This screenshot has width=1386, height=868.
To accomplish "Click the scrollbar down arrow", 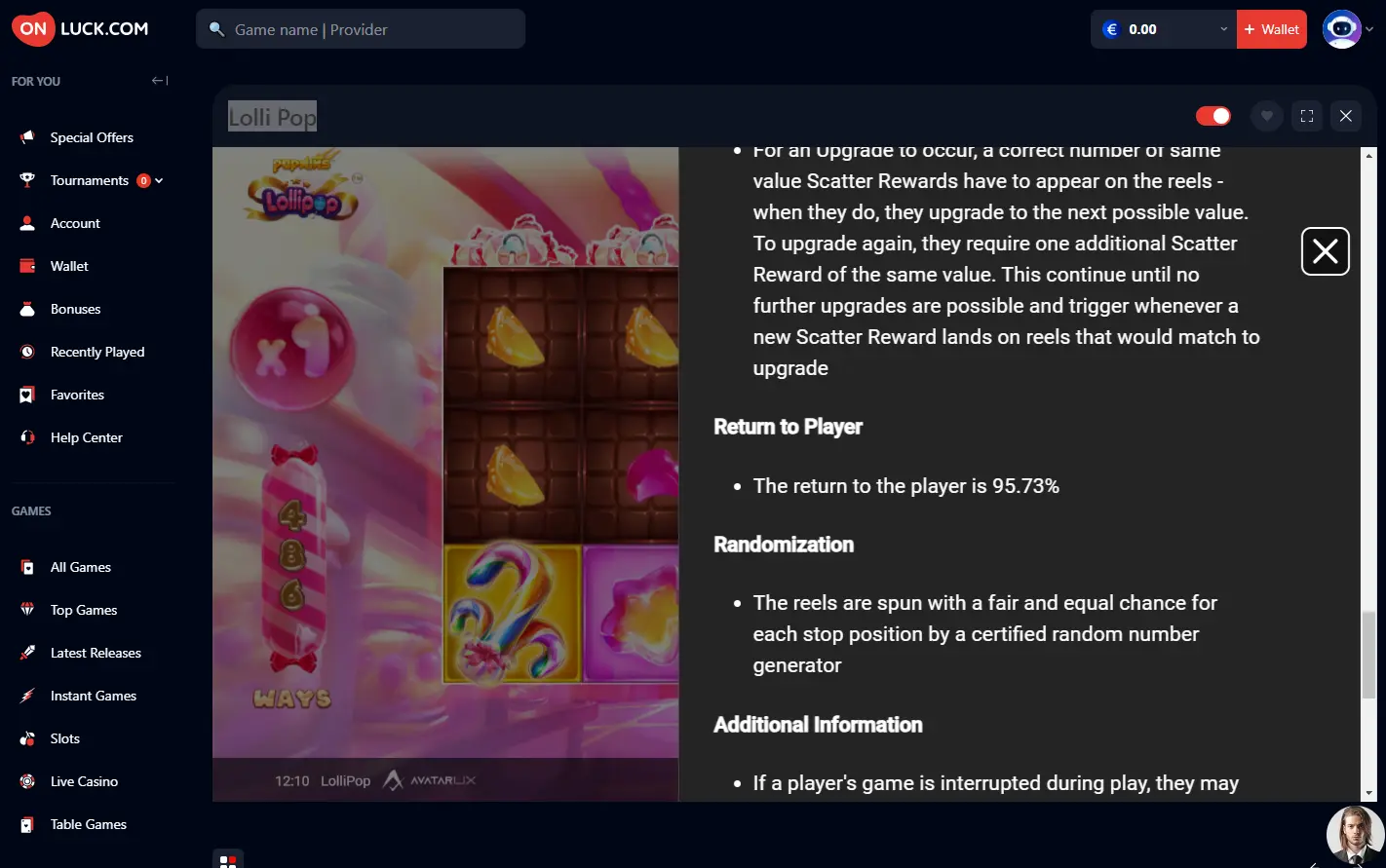I will click(x=1368, y=793).
